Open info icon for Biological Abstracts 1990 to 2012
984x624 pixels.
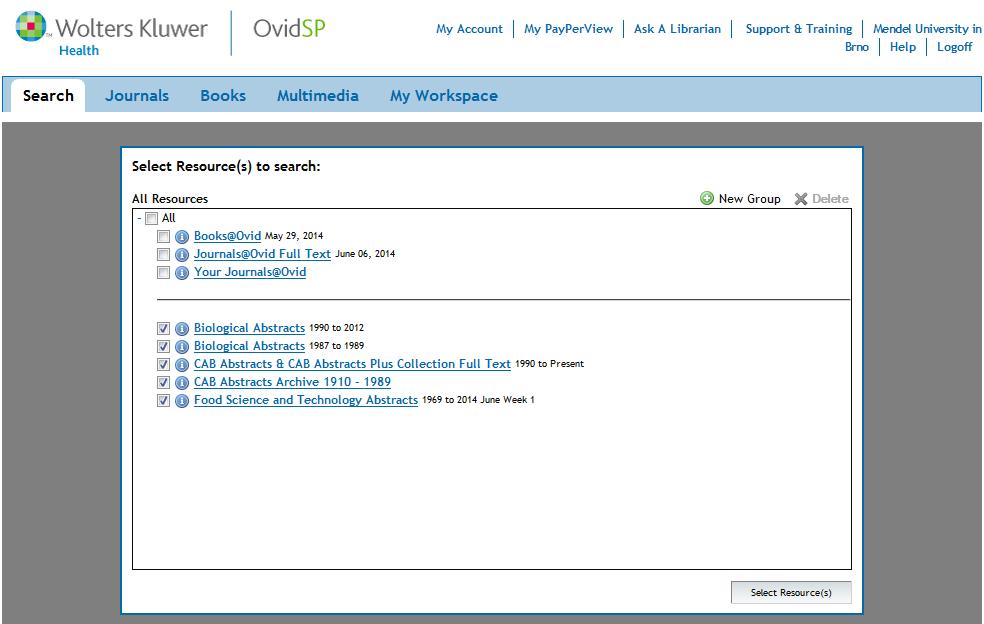181,329
